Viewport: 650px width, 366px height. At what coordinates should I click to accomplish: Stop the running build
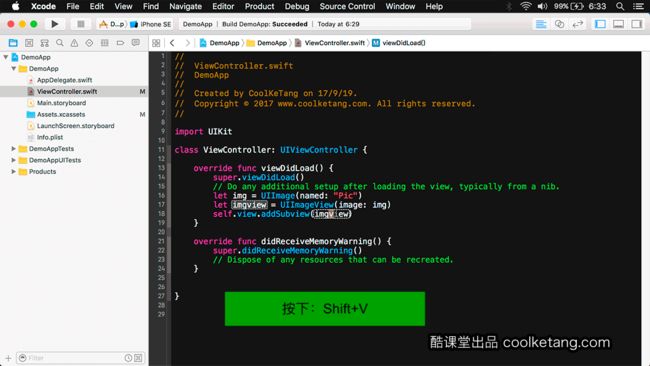(81, 24)
